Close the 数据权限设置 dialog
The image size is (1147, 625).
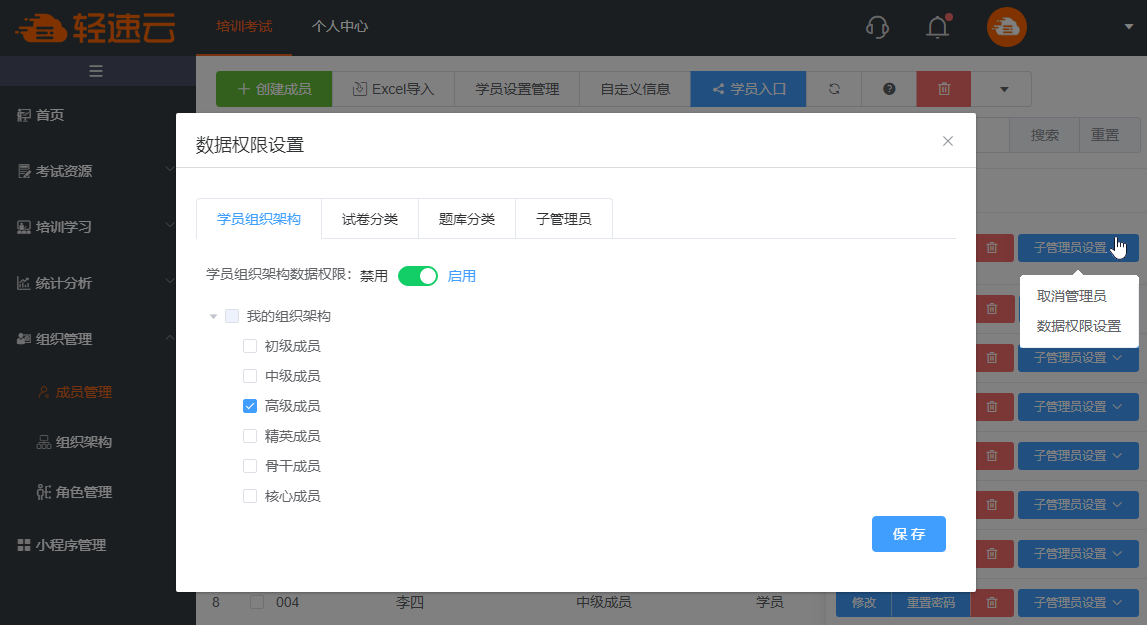click(948, 141)
